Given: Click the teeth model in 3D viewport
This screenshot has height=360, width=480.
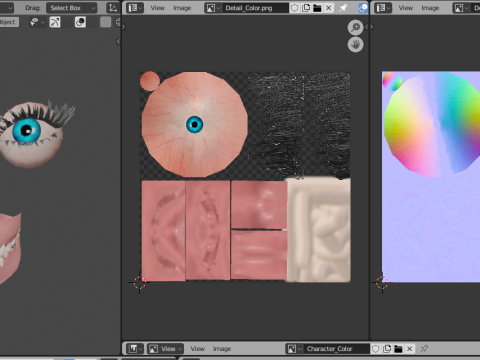Looking at the screenshot, I should point(9,248).
